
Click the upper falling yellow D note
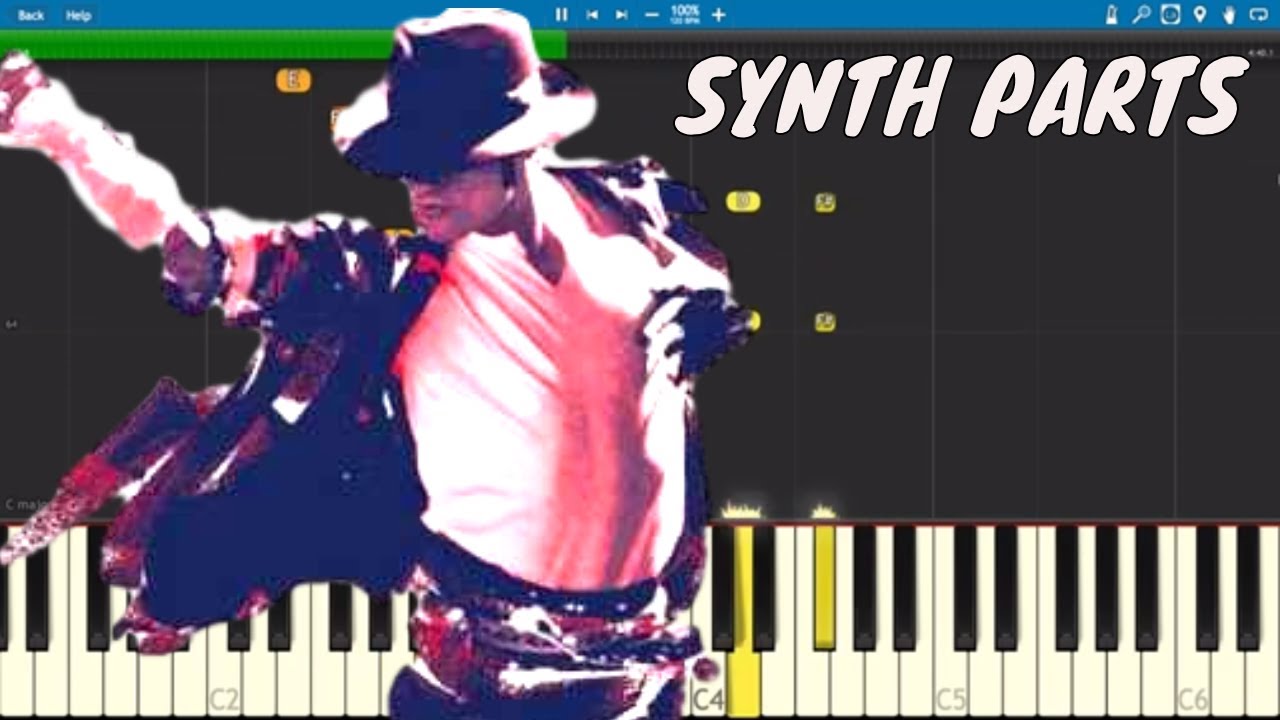[743, 202]
